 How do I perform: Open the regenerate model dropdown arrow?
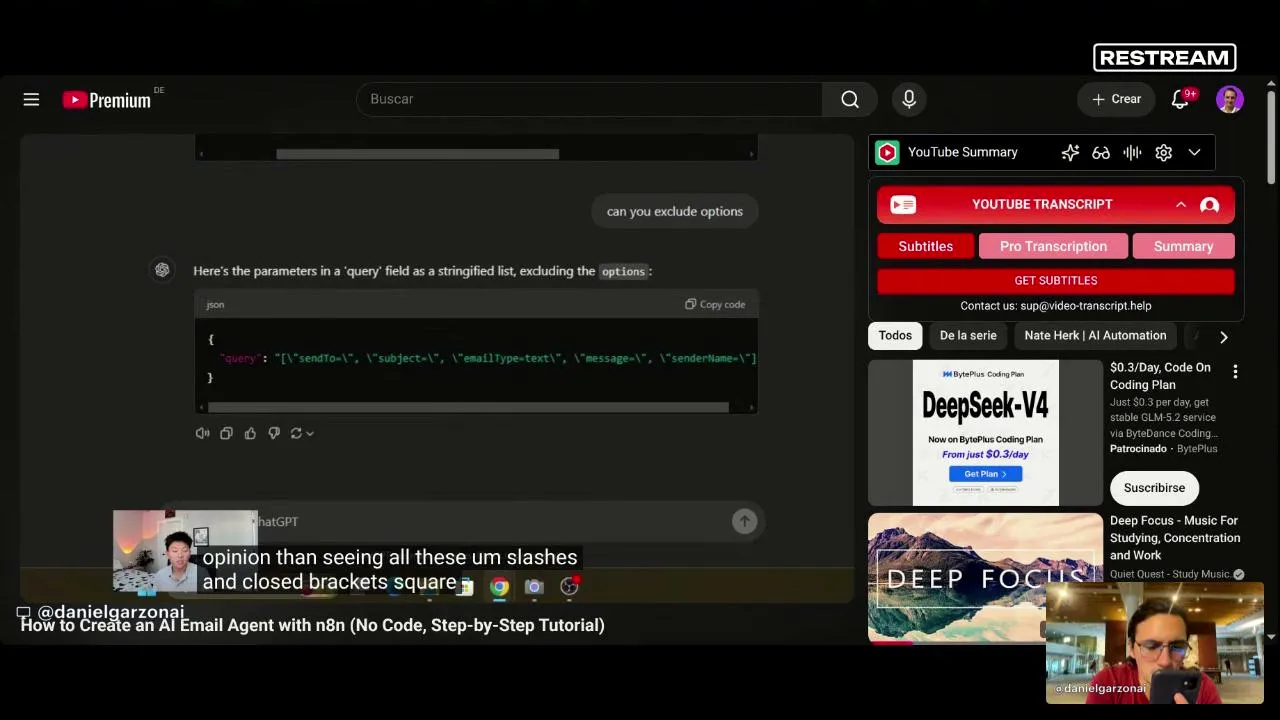coord(310,433)
